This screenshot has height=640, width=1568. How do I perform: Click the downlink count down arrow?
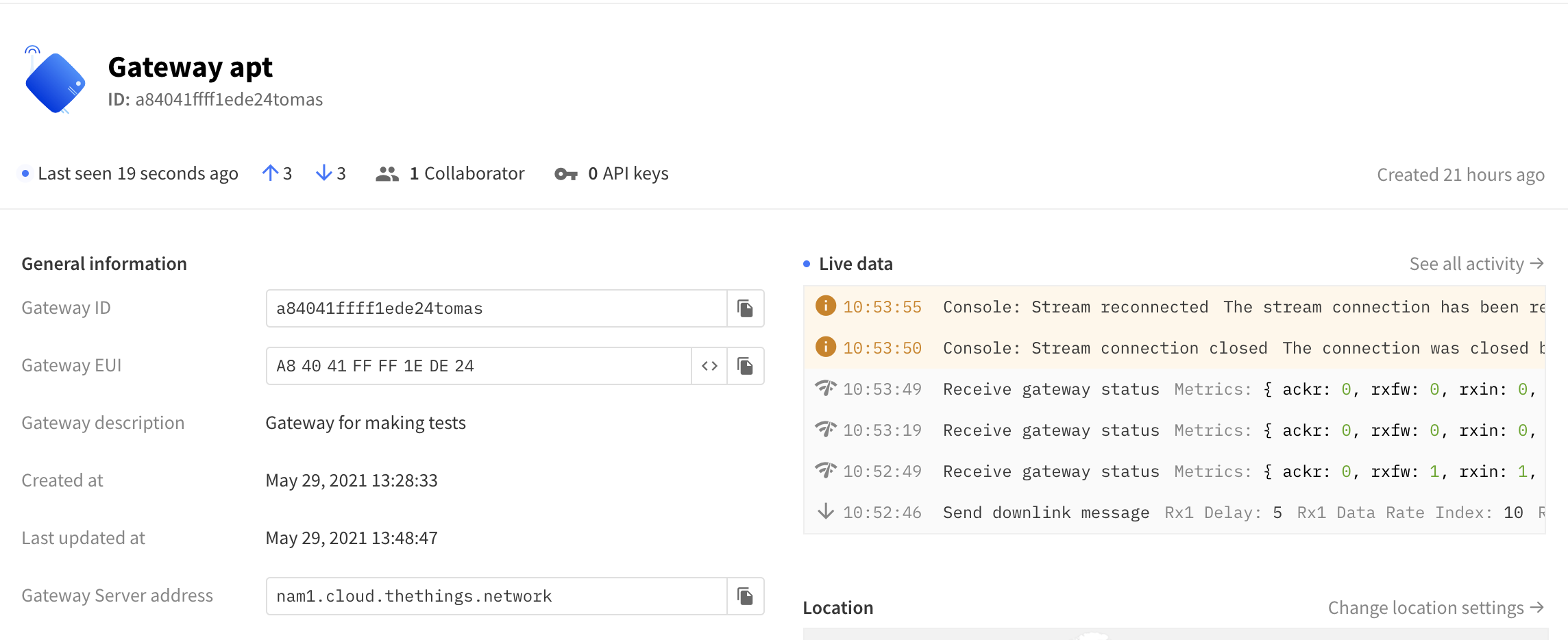tap(323, 173)
